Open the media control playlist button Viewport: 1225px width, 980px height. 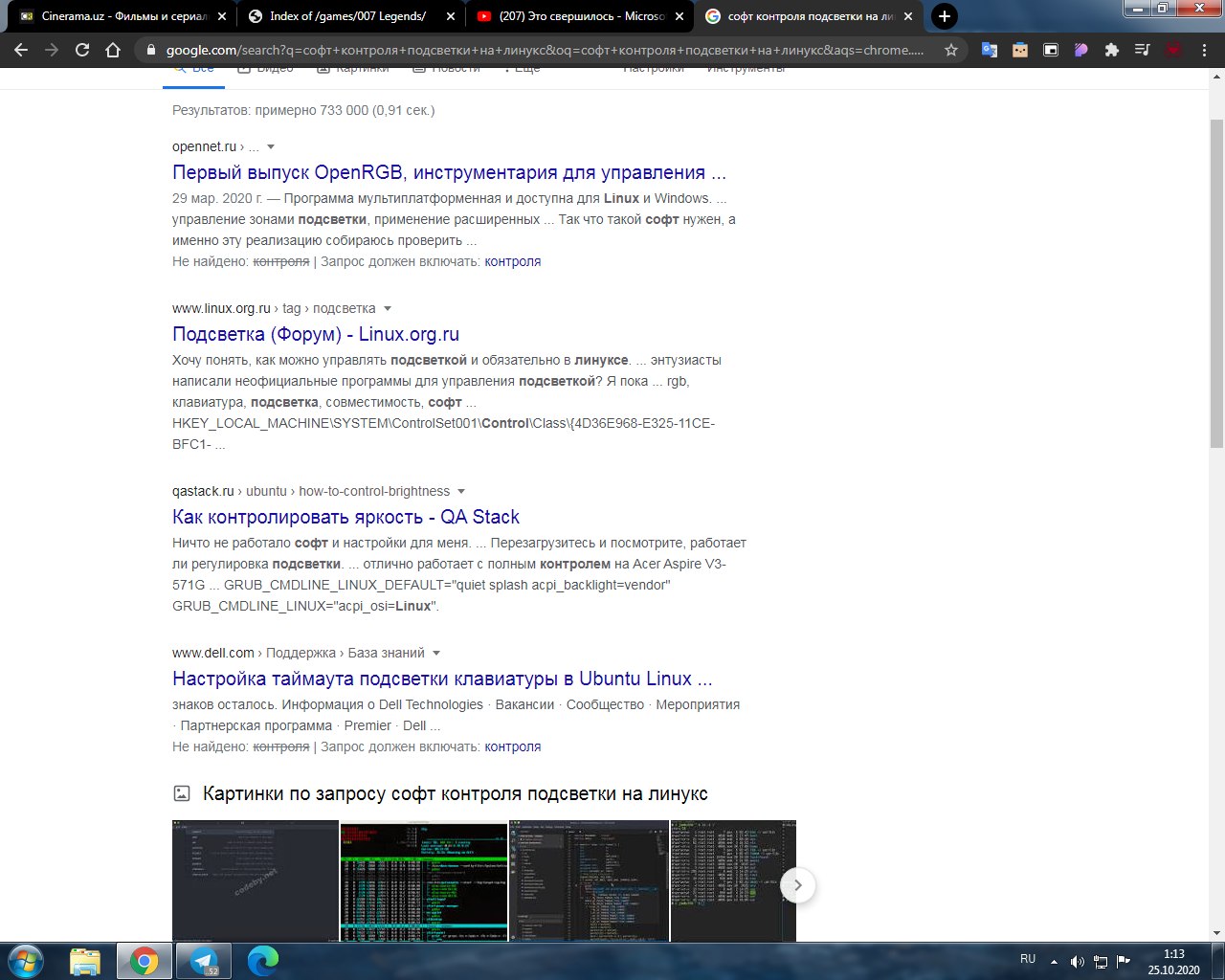pyautogui.click(x=1142, y=50)
